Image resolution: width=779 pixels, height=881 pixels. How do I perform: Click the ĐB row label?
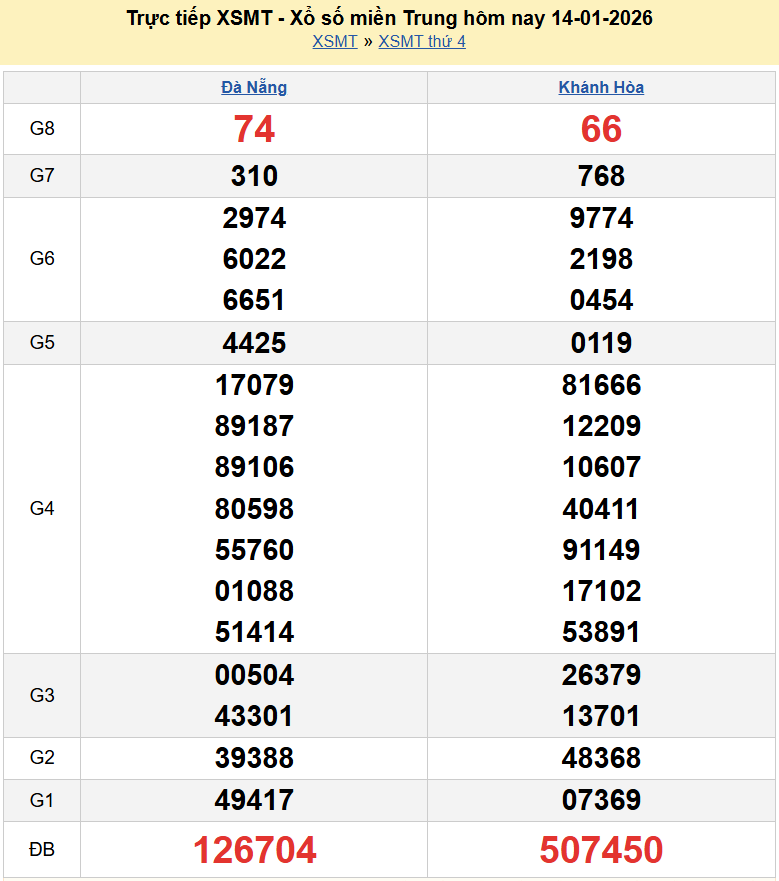(x=42, y=850)
